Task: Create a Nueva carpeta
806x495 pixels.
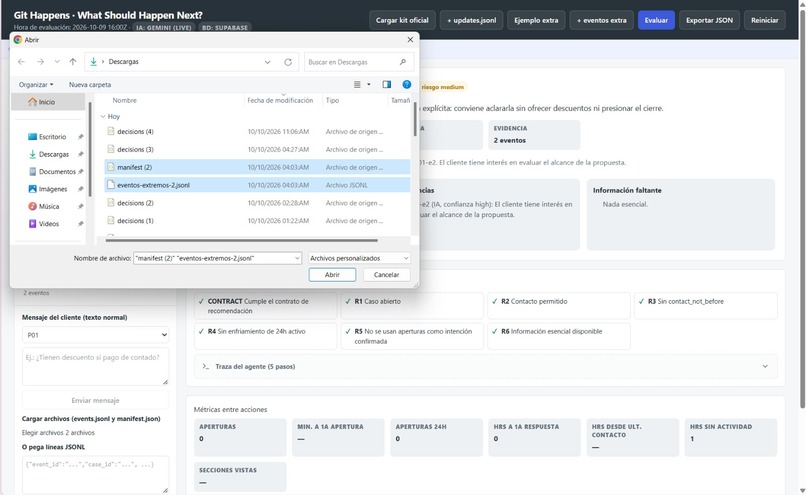Action: click(90, 85)
